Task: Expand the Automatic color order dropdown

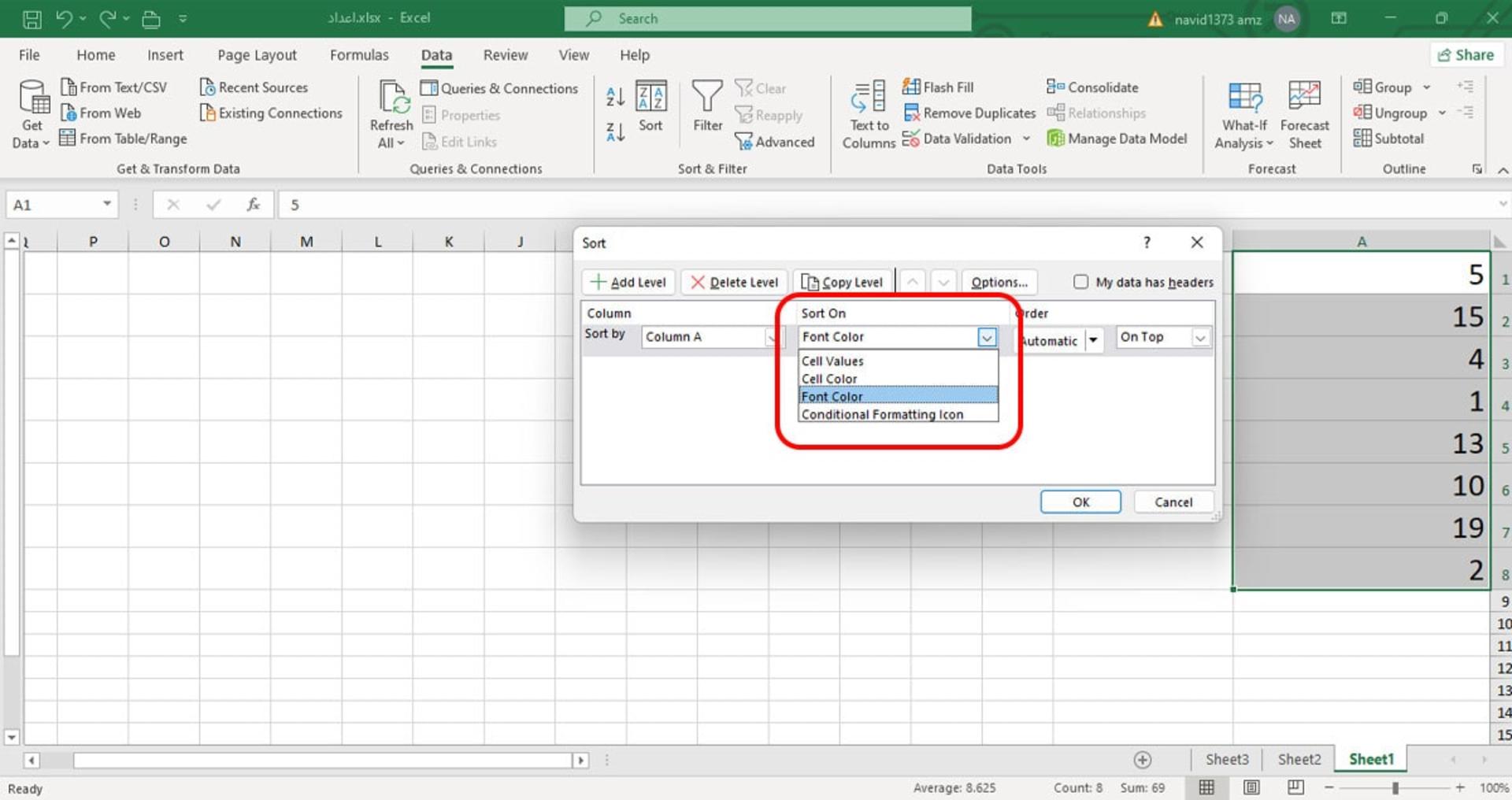Action: 1093,340
